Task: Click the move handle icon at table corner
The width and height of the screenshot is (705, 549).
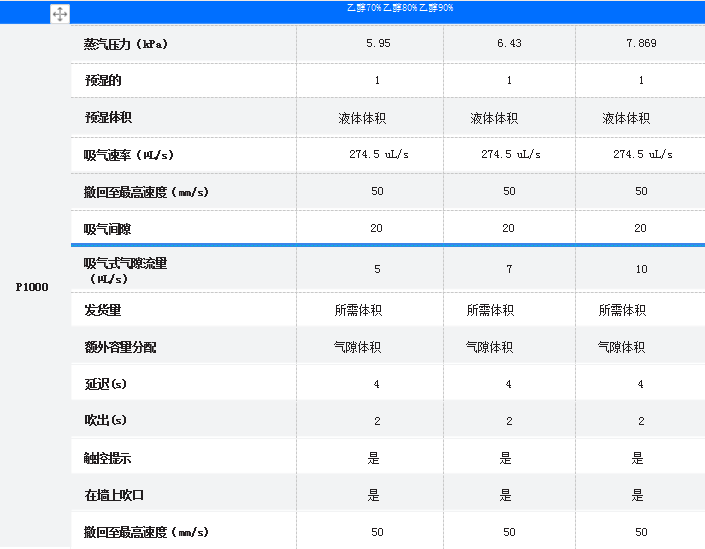Action: [x=60, y=14]
